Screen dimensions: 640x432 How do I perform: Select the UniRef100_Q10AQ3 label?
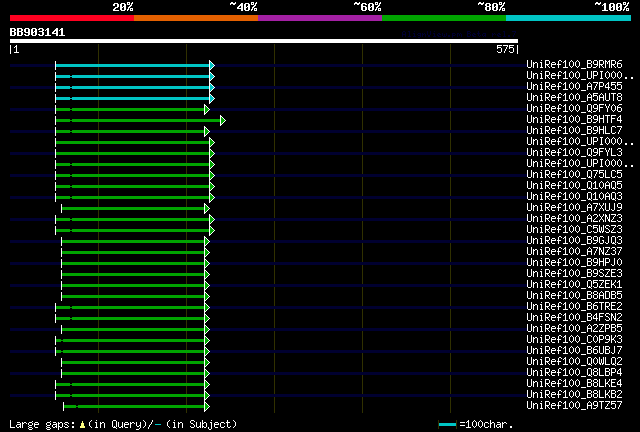[574, 196]
